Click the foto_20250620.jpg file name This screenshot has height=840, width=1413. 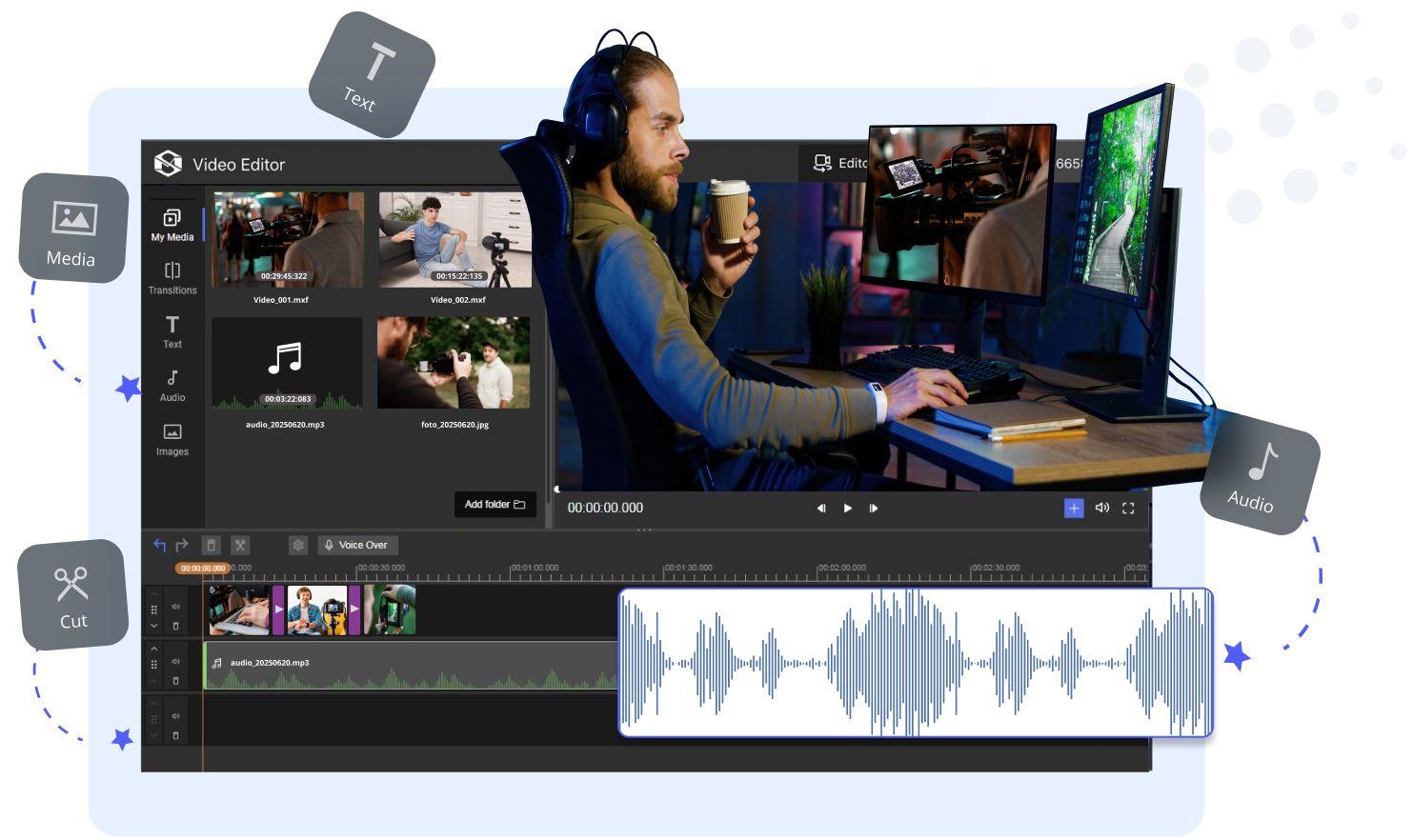[454, 425]
